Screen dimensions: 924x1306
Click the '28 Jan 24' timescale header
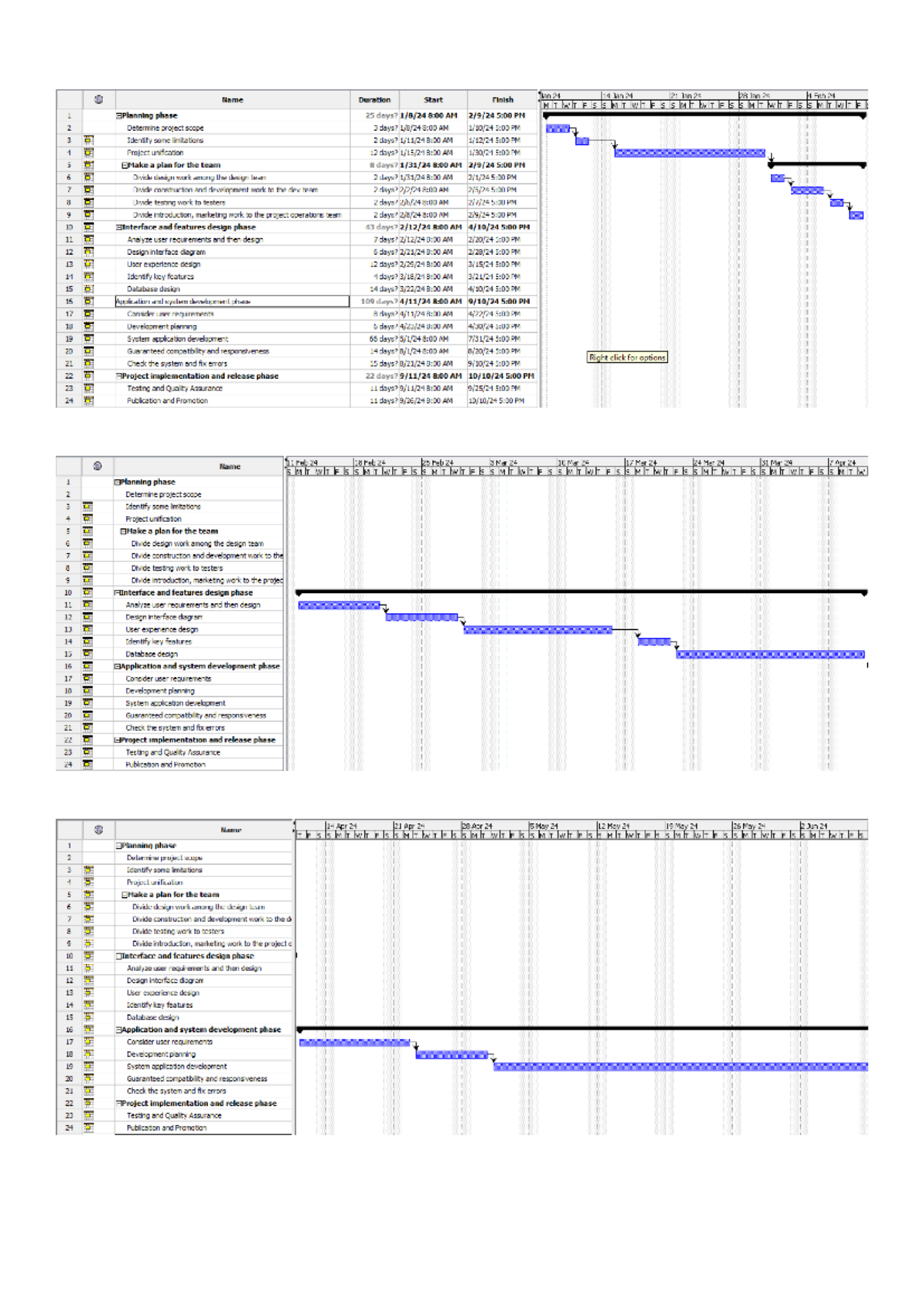point(772,95)
